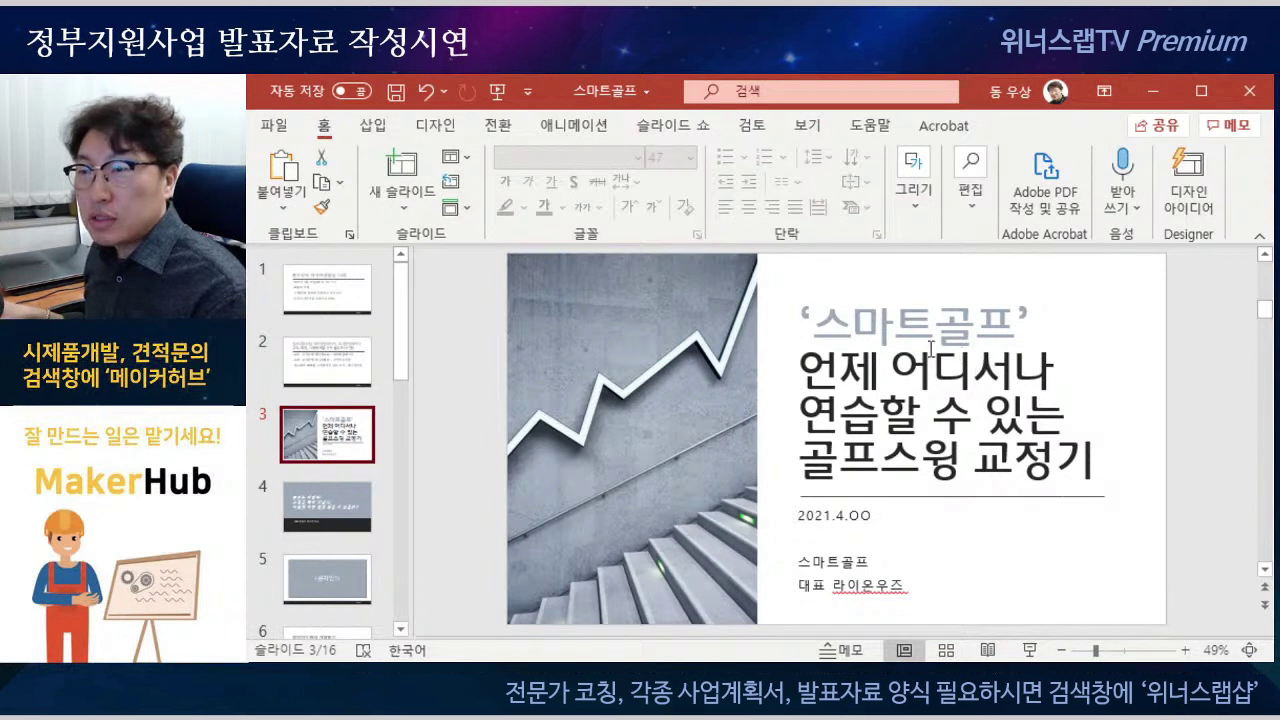Click the slide title '언제 어디서나' text

coord(925,371)
